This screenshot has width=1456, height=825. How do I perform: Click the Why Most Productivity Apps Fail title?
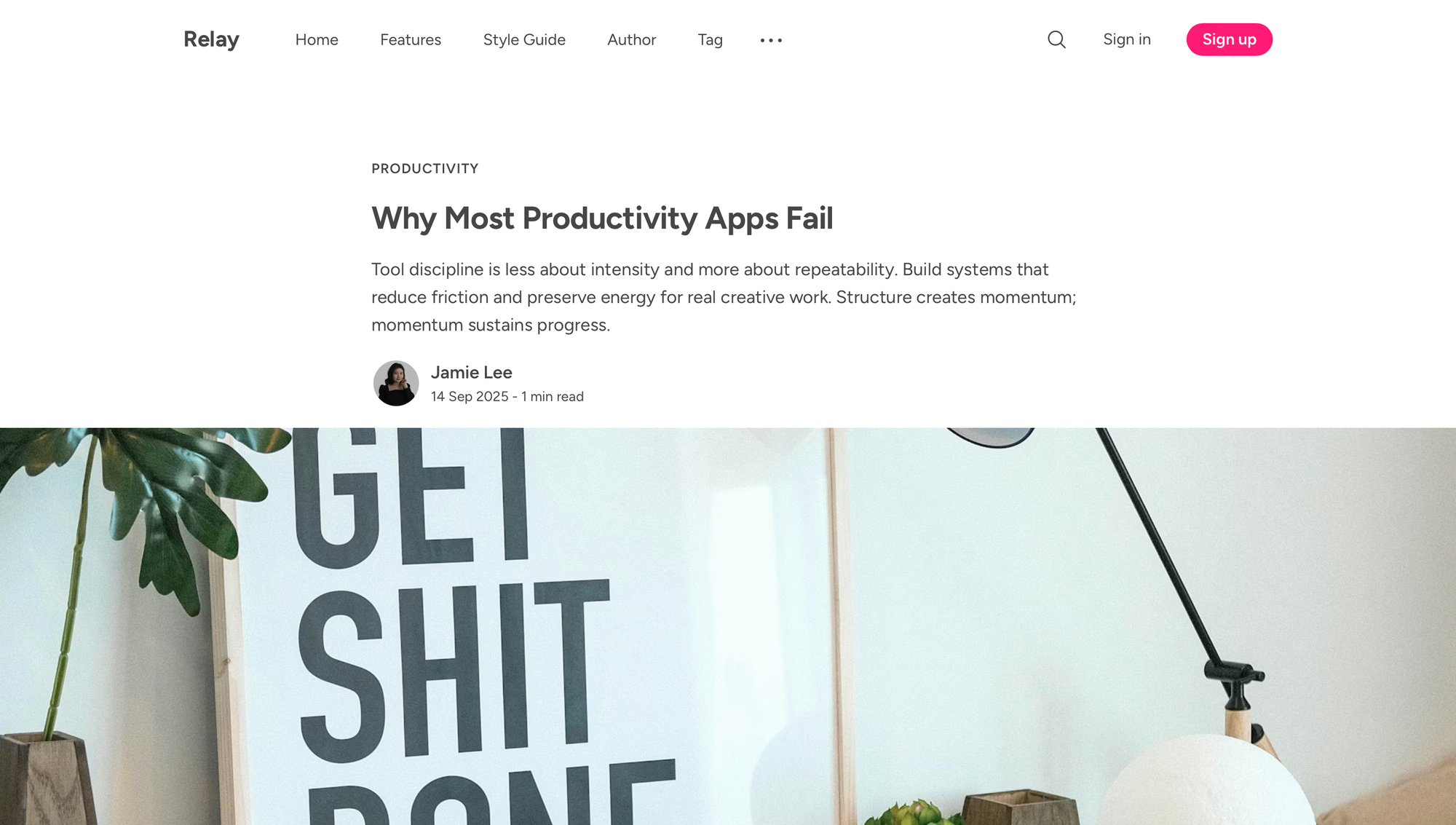(x=602, y=218)
